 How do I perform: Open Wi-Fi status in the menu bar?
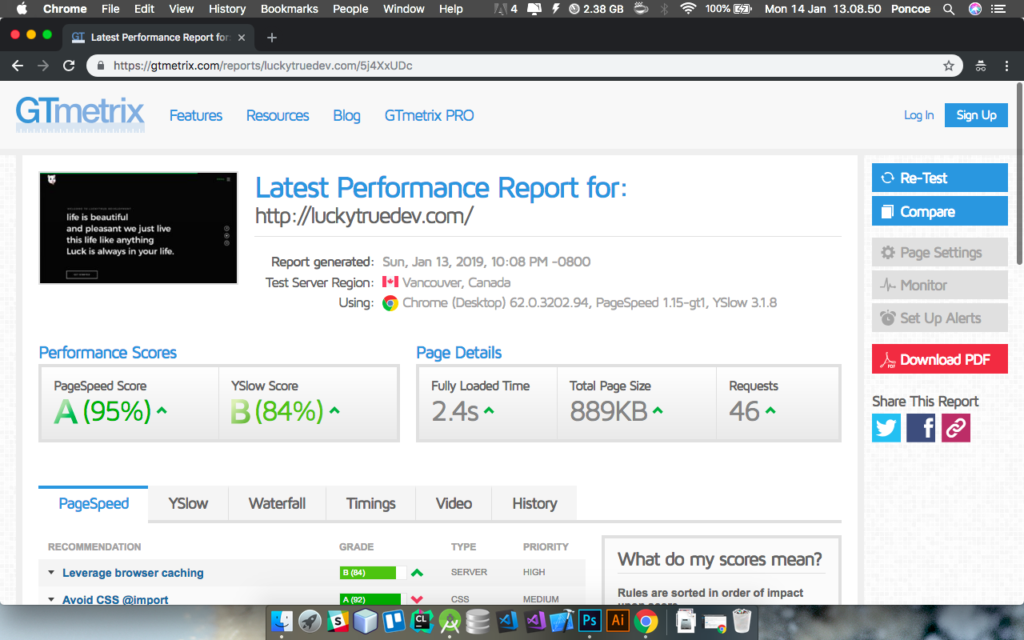[x=688, y=9]
